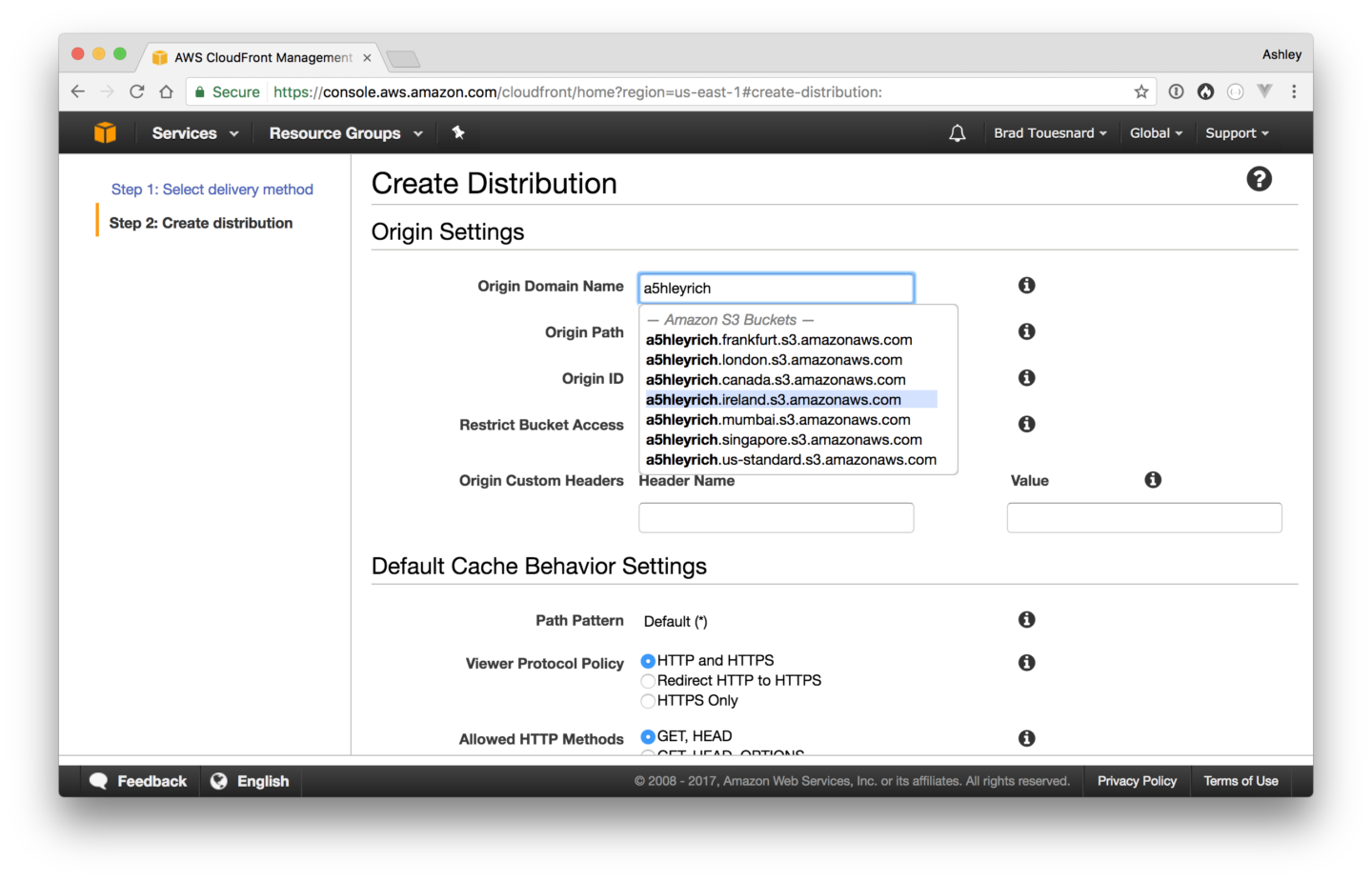
Task: Click info icon for Viewer Protocol Policy
Action: [1026, 663]
